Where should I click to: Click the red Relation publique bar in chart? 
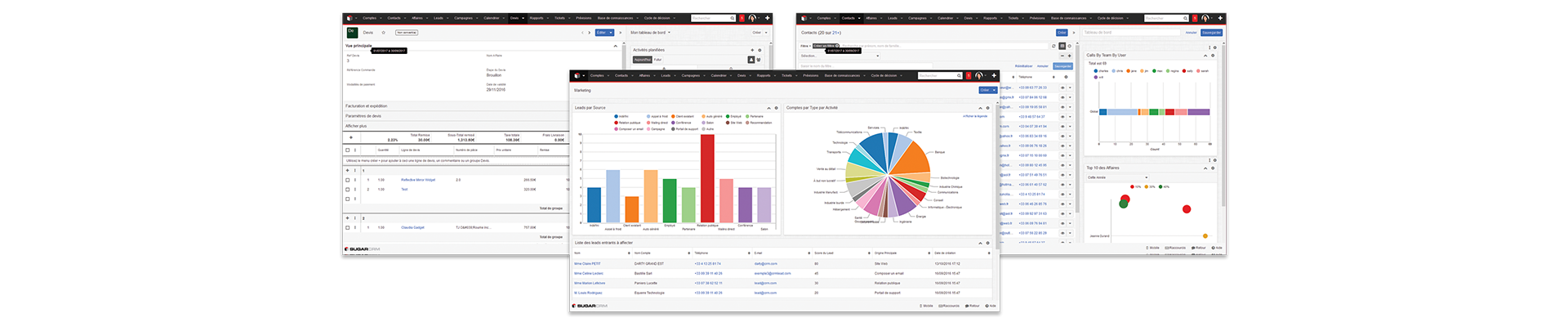707,179
